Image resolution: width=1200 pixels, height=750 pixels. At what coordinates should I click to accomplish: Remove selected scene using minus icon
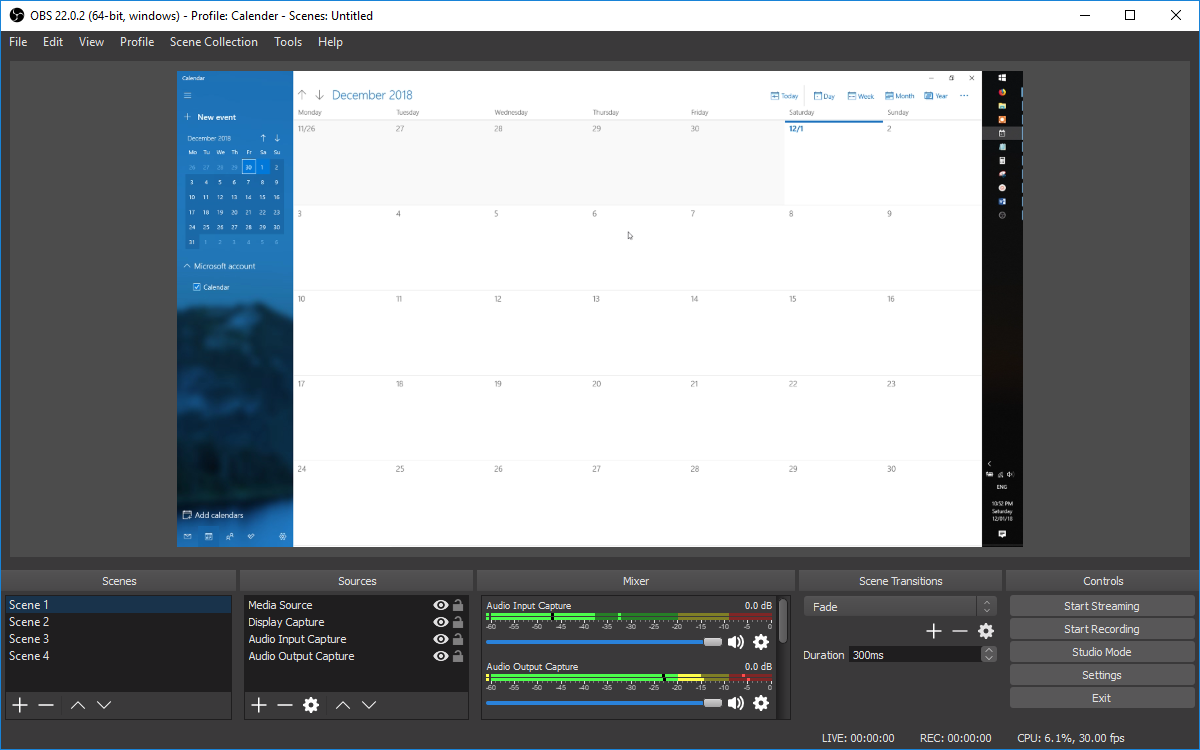(x=46, y=705)
